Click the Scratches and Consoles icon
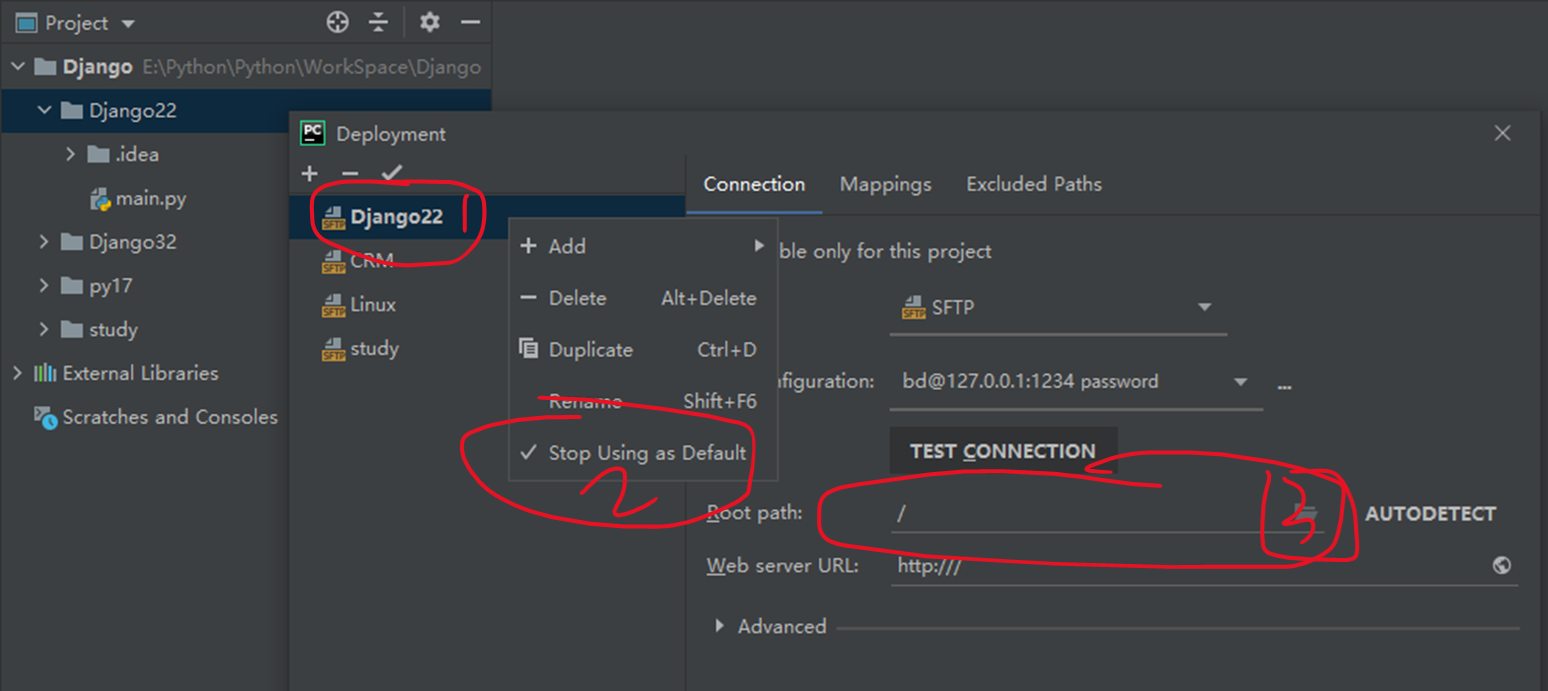1548x691 pixels. pyautogui.click(x=45, y=417)
